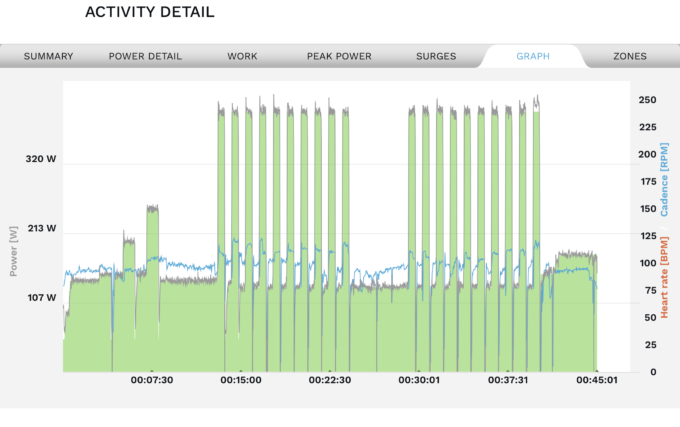Click the 00:30:01 time axis label
Viewport: 680px width, 427px height.
coord(419,380)
